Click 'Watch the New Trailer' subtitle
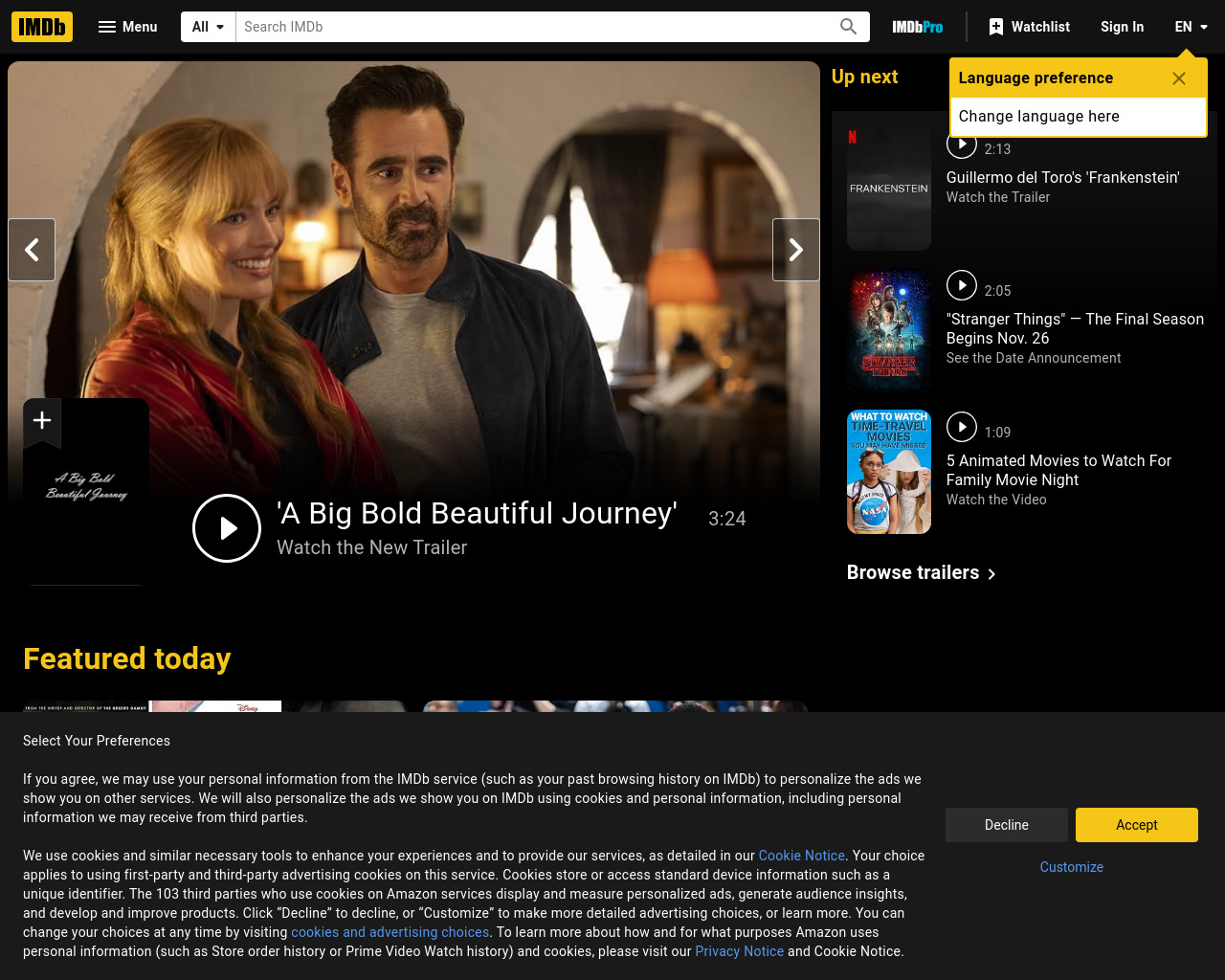This screenshot has height=980, width=1225. click(x=372, y=547)
